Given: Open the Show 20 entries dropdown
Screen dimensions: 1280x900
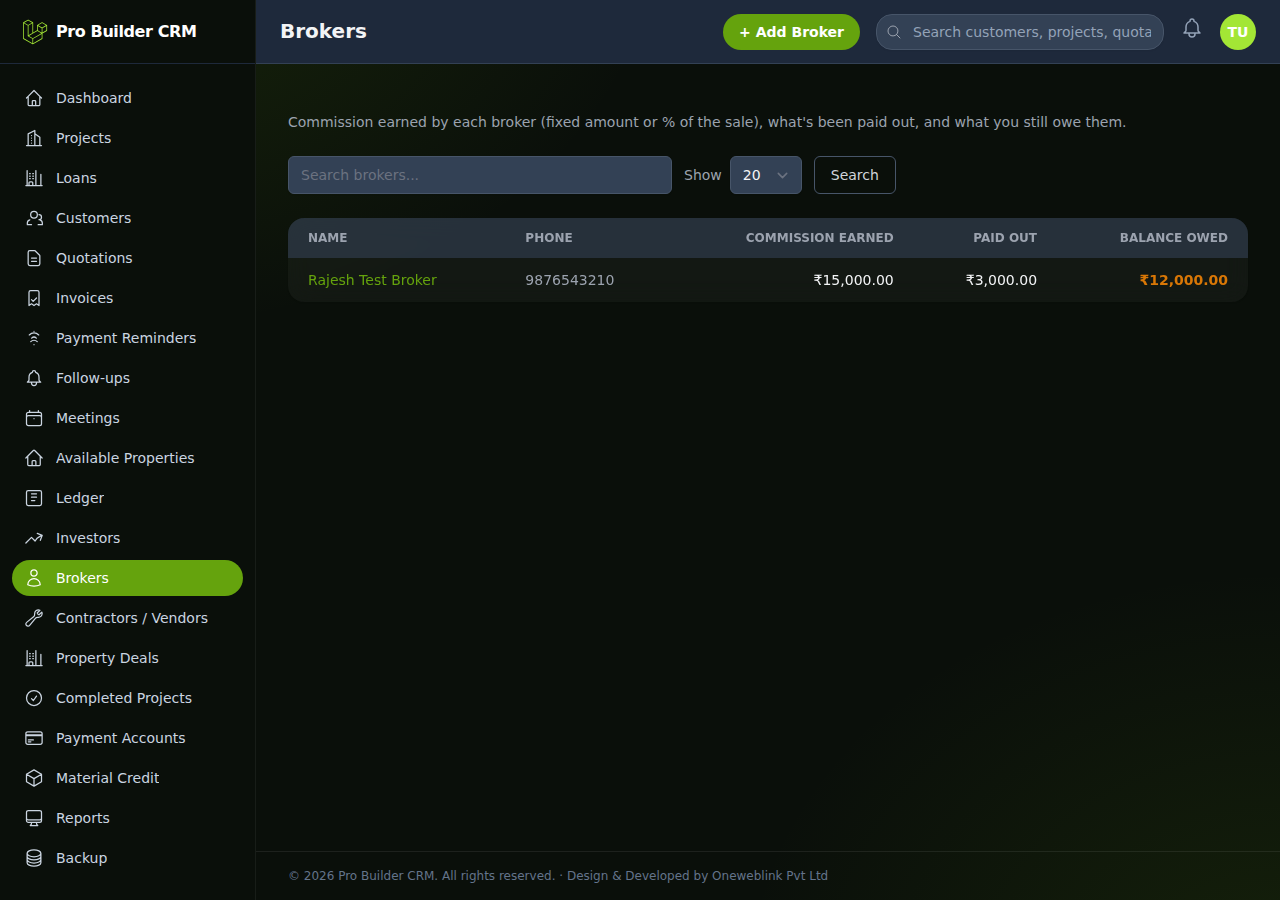Looking at the screenshot, I should [x=766, y=175].
